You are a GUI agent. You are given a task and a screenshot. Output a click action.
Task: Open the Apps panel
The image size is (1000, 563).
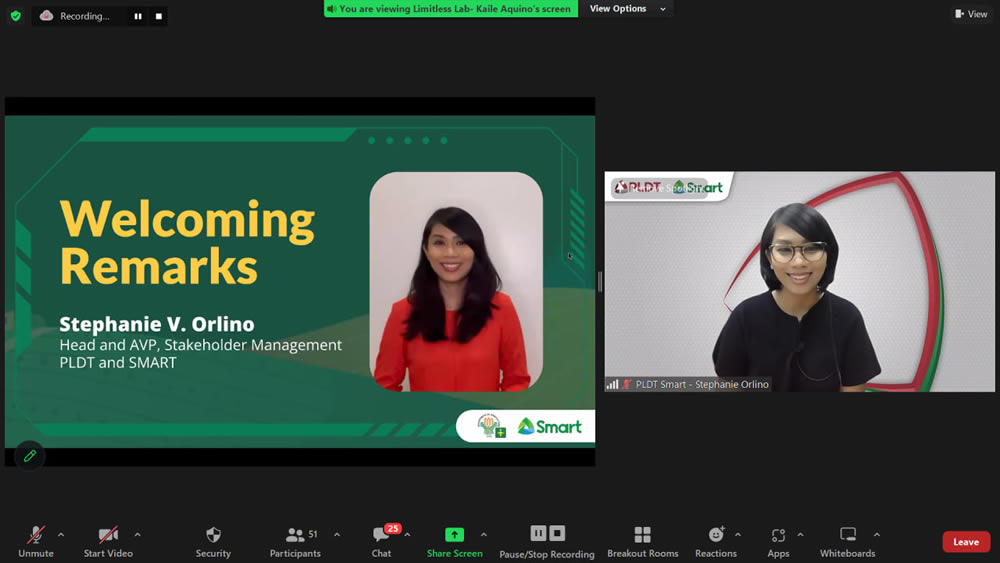pyautogui.click(x=778, y=542)
